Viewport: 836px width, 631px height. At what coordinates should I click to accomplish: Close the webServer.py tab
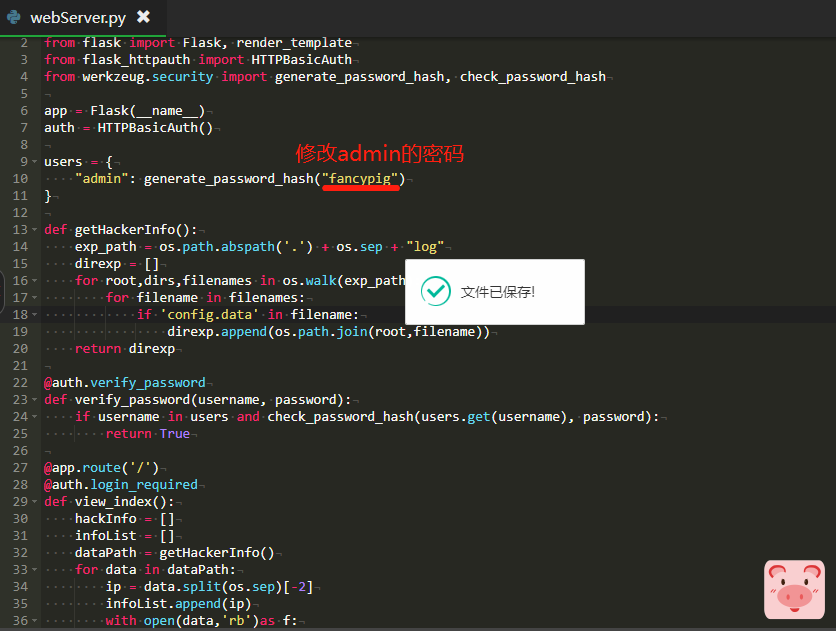click(x=143, y=17)
